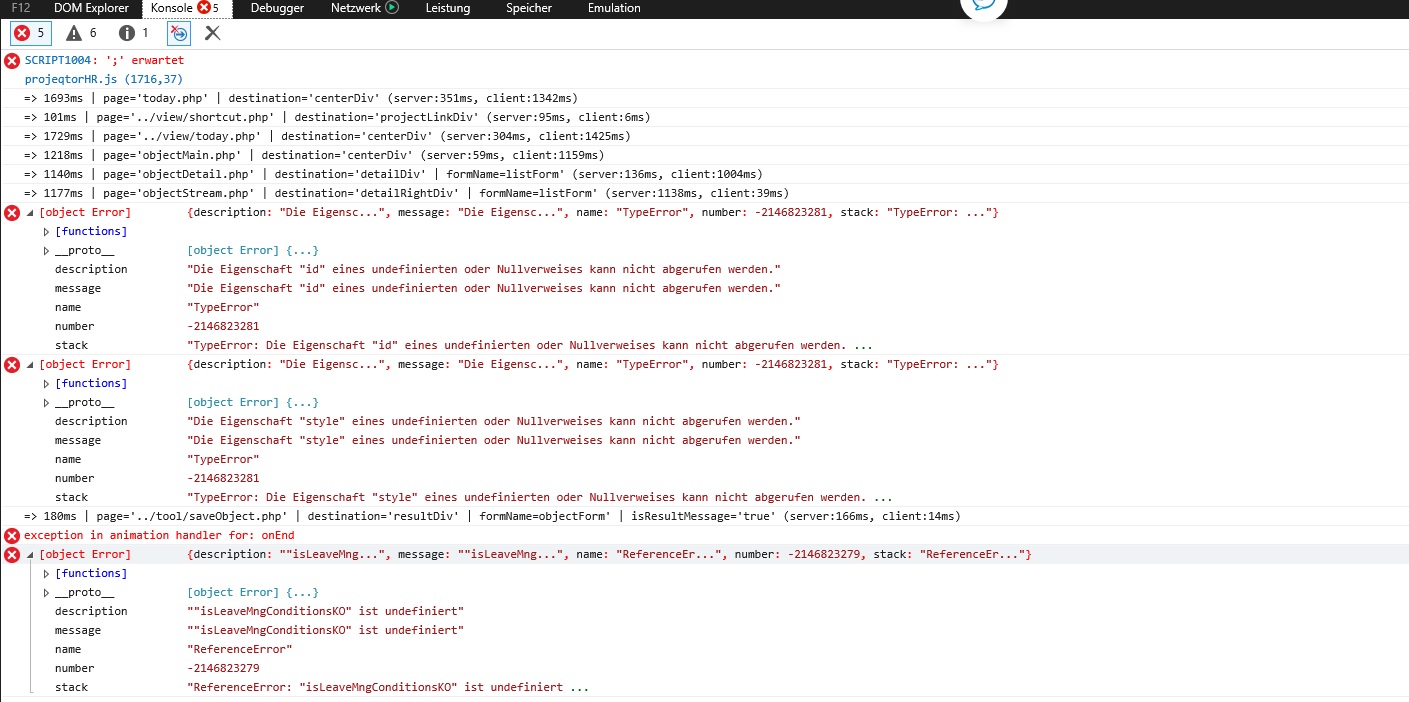The width and height of the screenshot is (1409, 702).
Task: Toggle the info messages filter showing 1
Action: point(134,33)
